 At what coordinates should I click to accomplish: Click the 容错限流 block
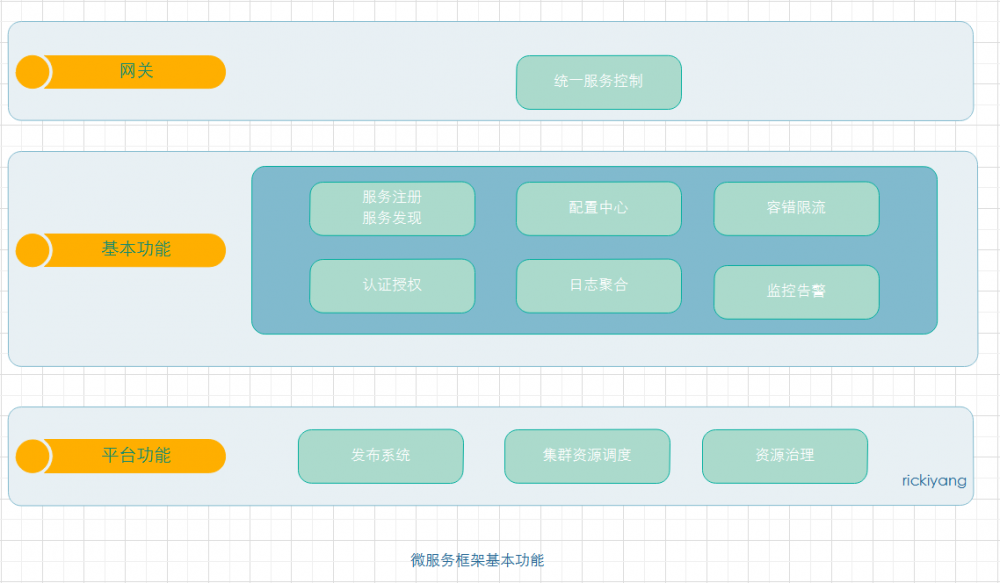coord(796,208)
